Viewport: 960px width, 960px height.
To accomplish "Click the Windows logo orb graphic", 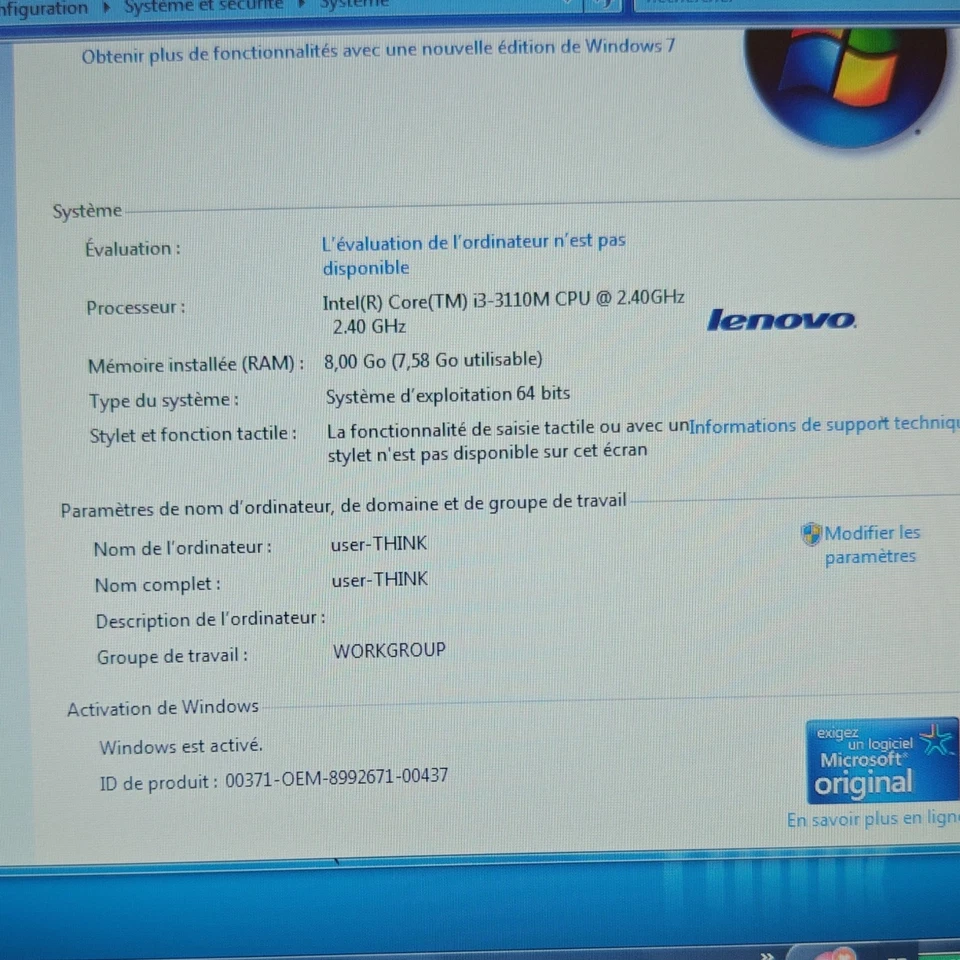I will [845, 86].
